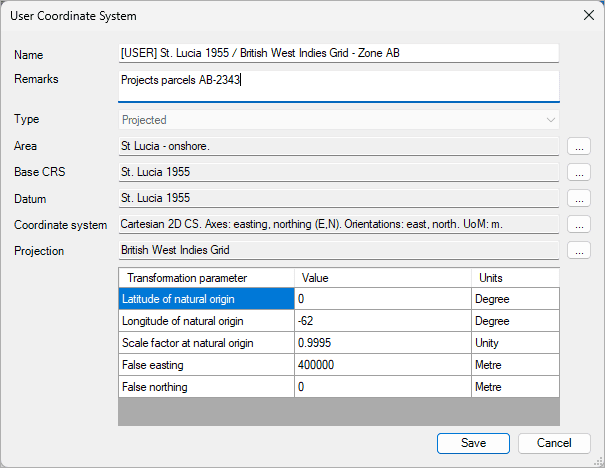This screenshot has height=468, width=605.
Task: Click the Projection ellipsis button
Action: 579,250
